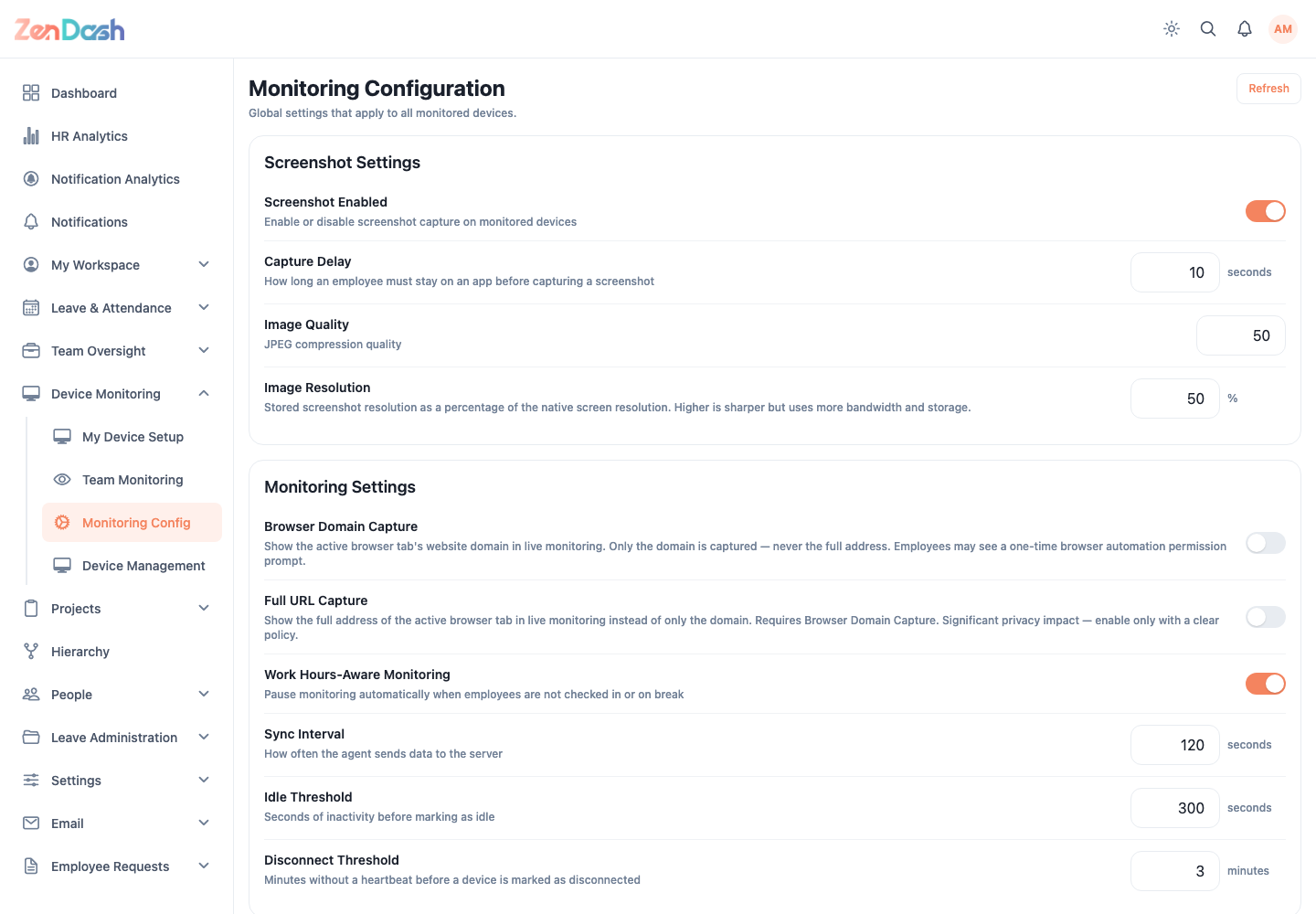Collapse the Device Monitoring section chevron

tap(204, 393)
